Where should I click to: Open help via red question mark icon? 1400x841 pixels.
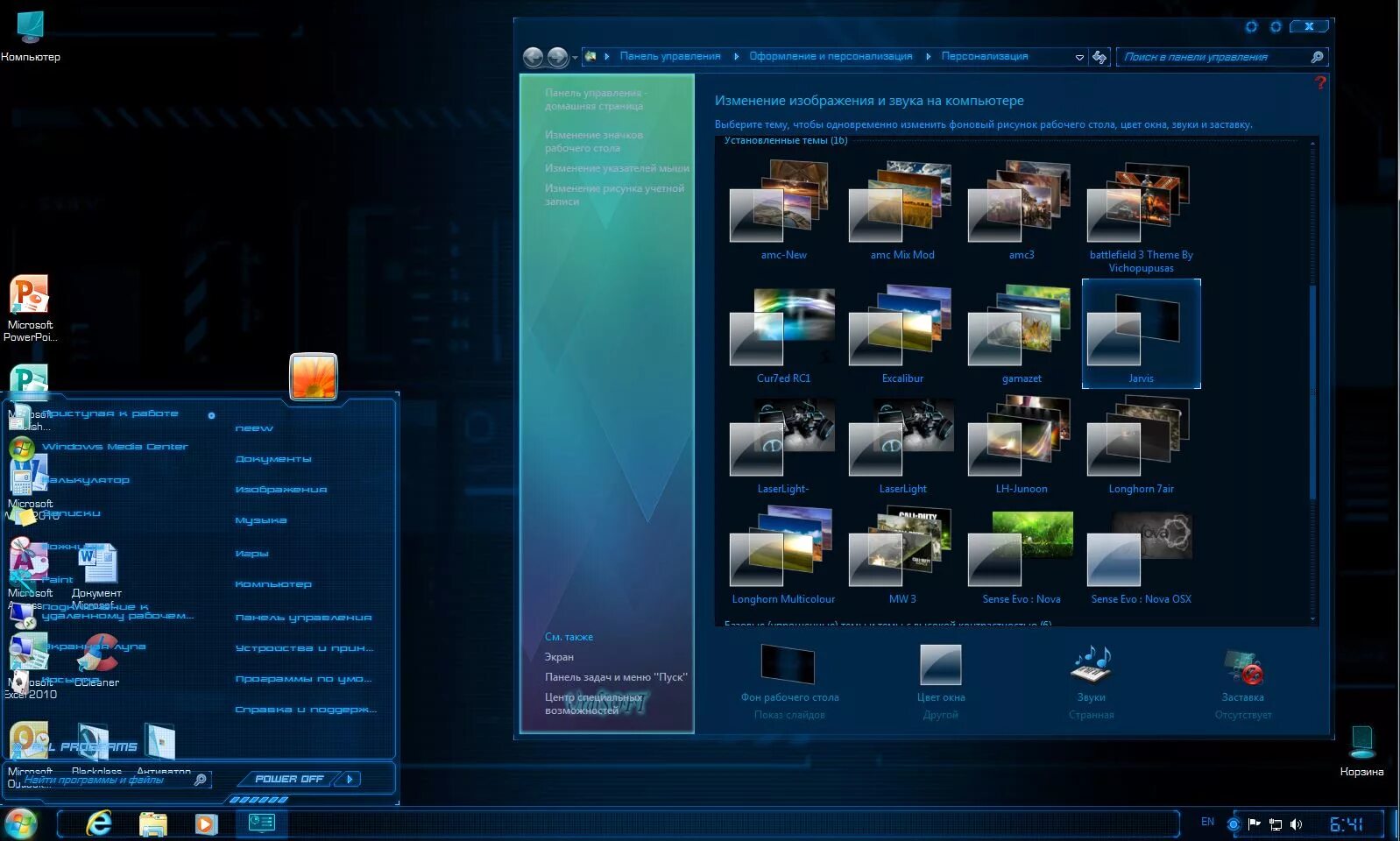click(1320, 81)
